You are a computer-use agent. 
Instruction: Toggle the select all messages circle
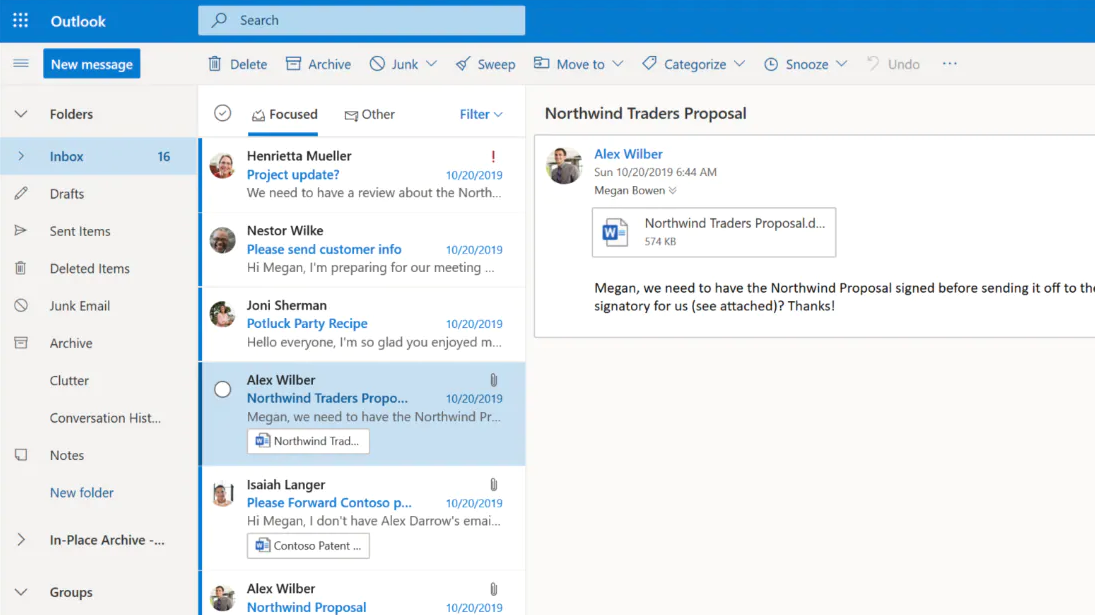coord(223,114)
